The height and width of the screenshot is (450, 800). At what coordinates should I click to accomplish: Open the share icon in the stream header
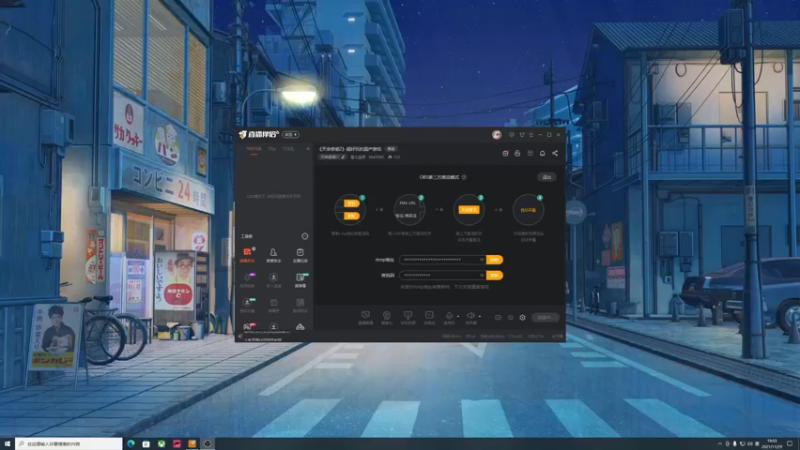555,153
